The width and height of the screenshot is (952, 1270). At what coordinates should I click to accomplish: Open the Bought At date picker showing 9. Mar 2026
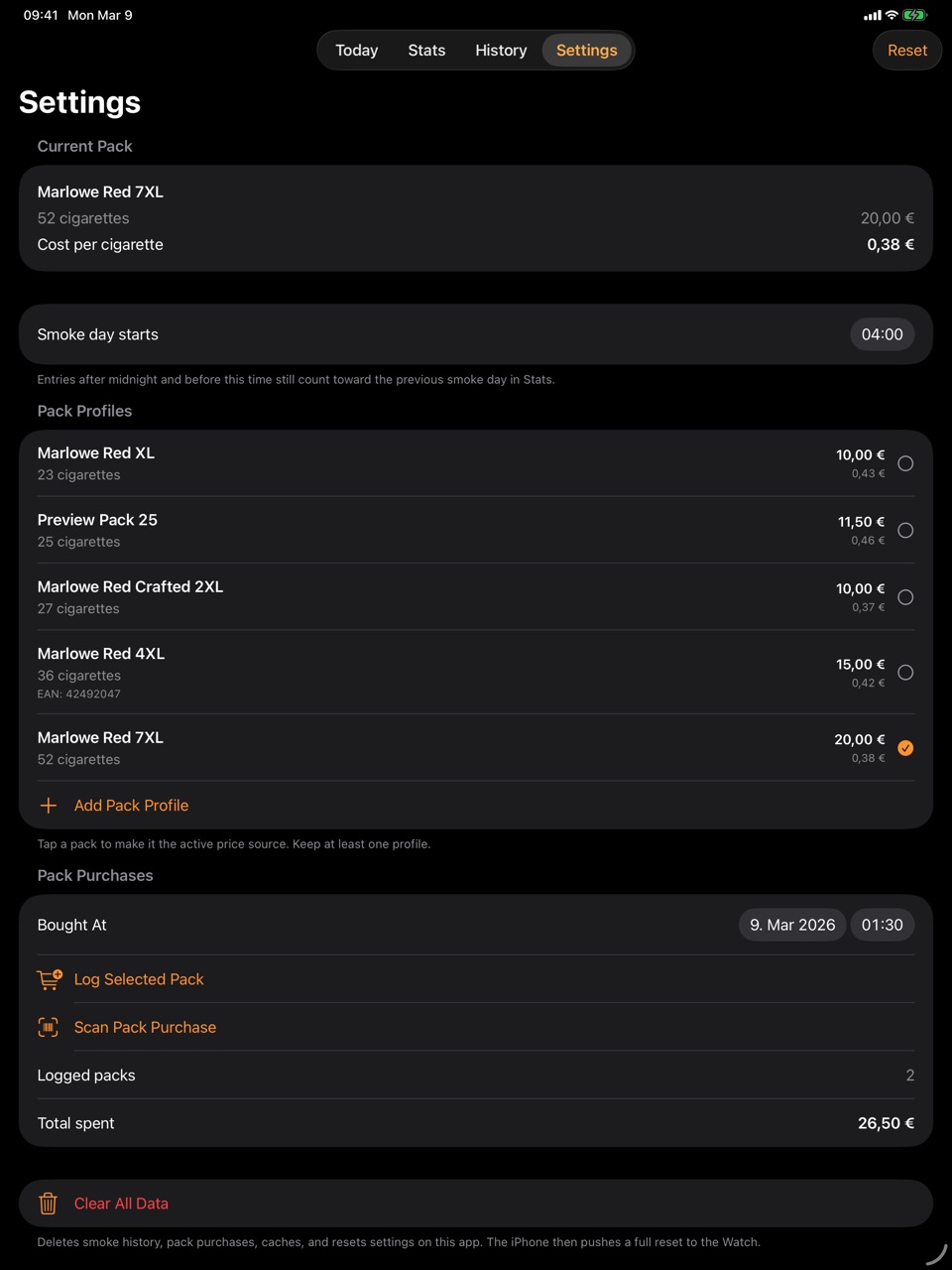tap(791, 924)
